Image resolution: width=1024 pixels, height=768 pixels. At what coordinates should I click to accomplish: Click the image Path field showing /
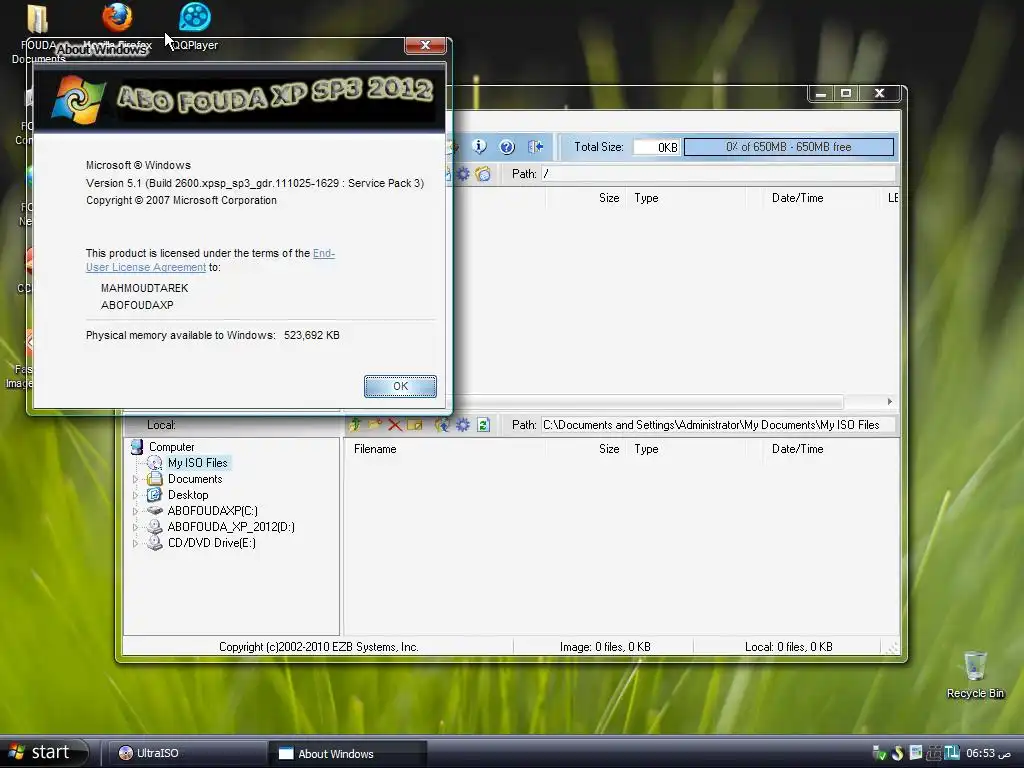[718, 174]
